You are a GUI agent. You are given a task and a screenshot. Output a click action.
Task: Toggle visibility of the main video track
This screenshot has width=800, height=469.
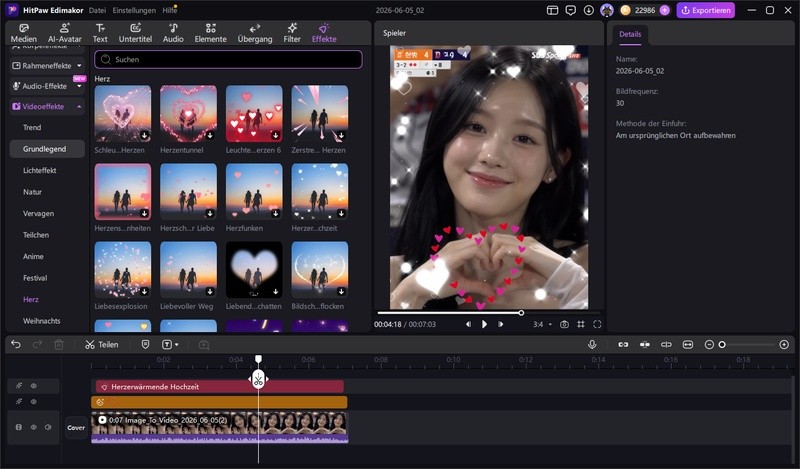34,427
